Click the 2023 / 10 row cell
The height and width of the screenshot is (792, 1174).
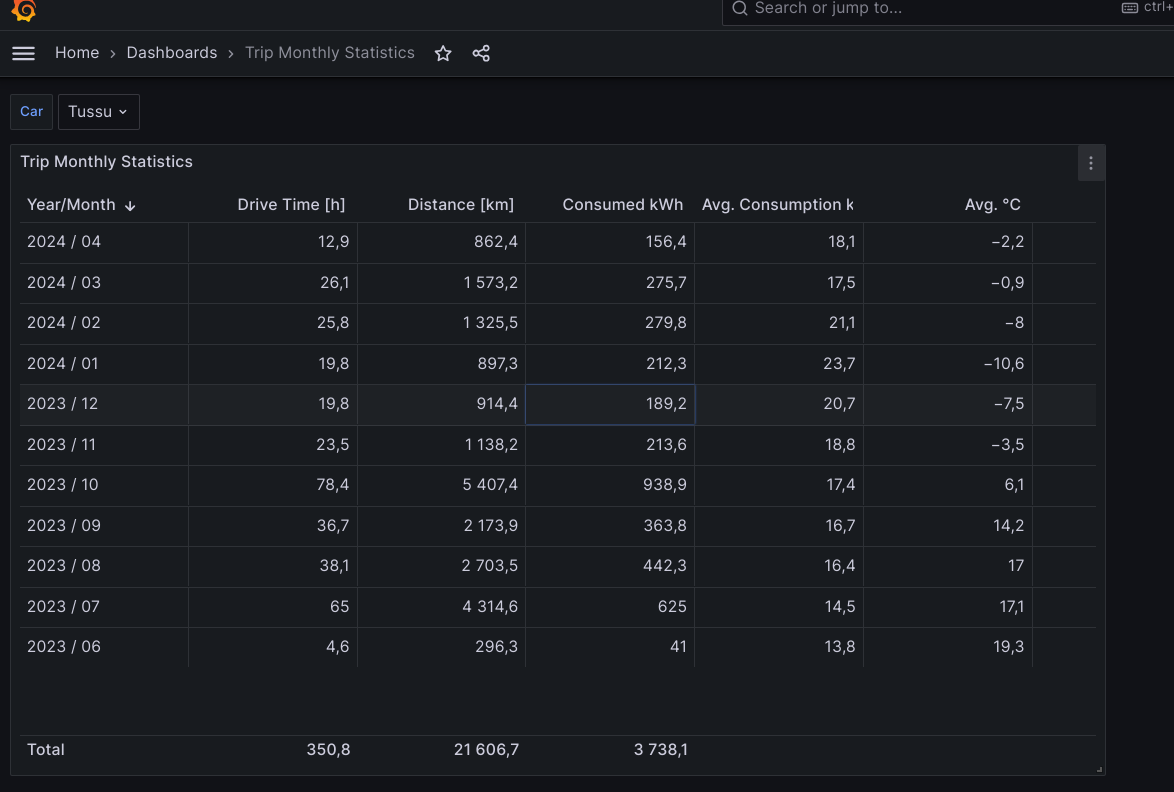64,485
